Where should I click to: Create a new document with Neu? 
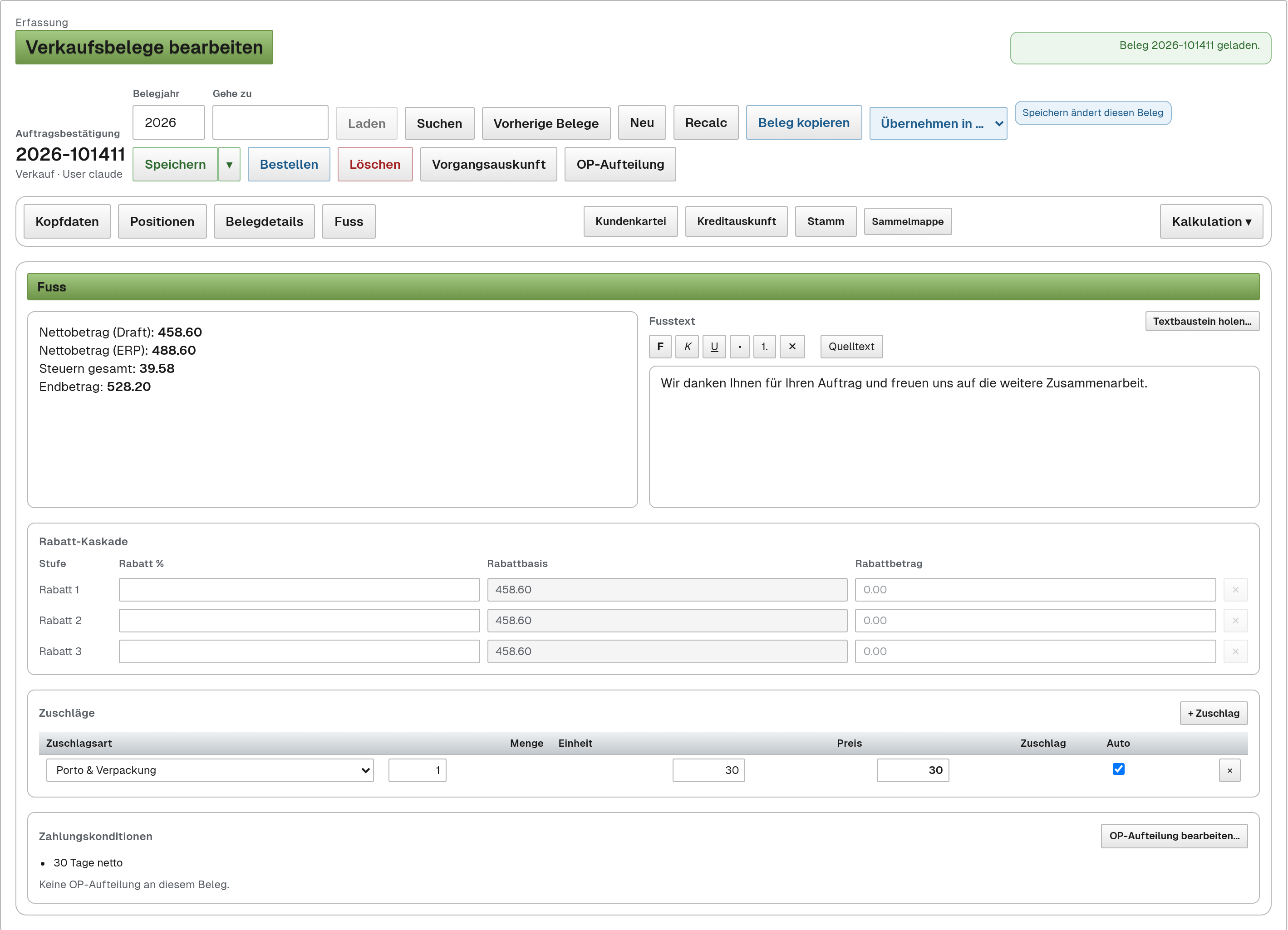[642, 122]
